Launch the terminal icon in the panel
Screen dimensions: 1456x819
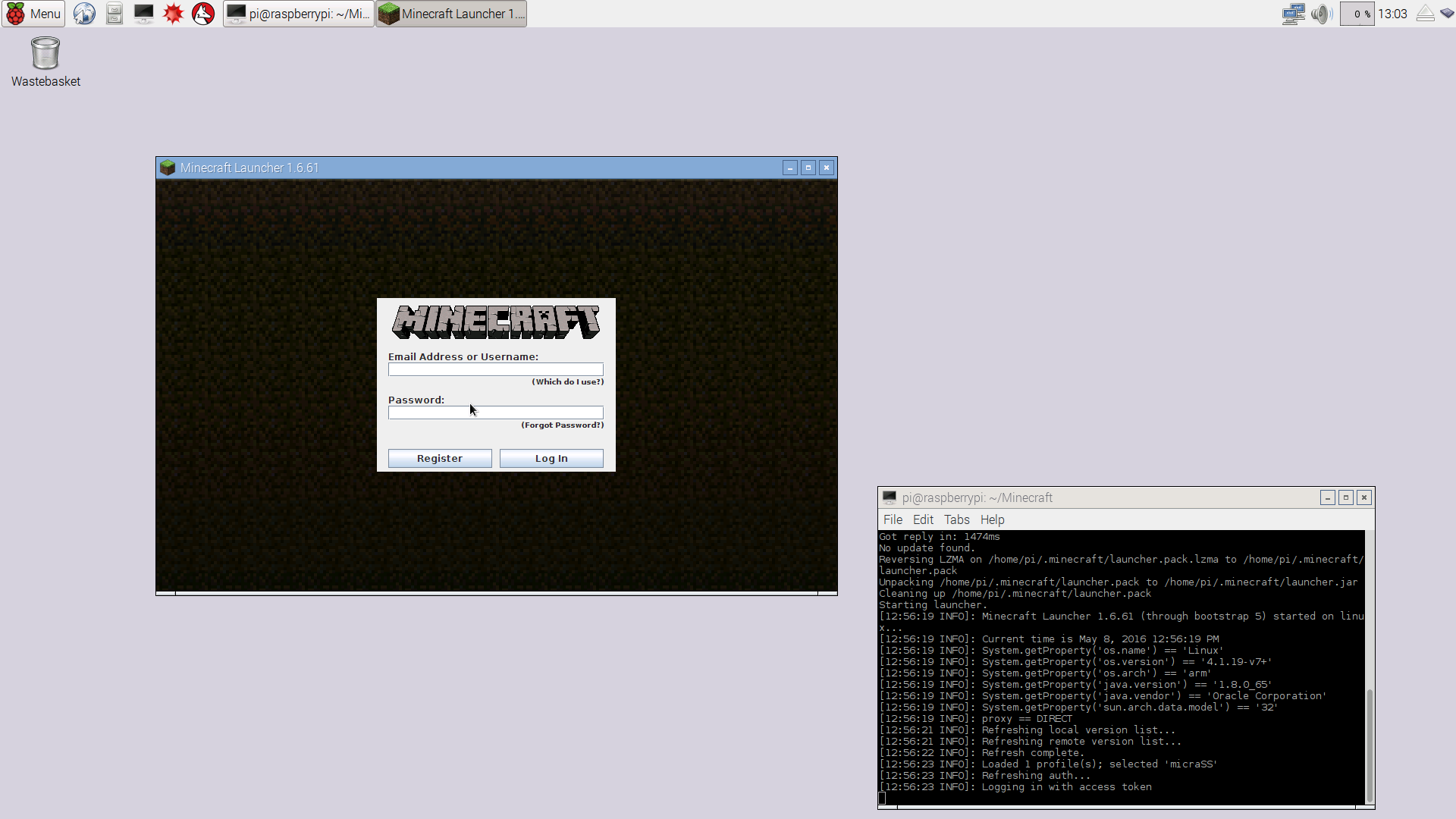[143, 14]
